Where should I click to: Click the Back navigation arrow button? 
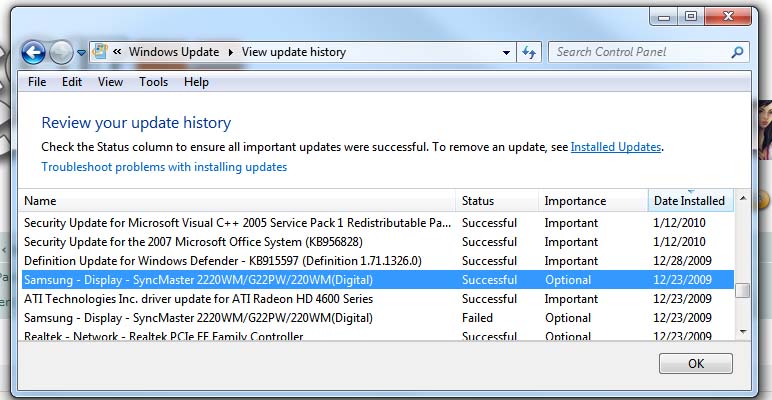pos(32,52)
